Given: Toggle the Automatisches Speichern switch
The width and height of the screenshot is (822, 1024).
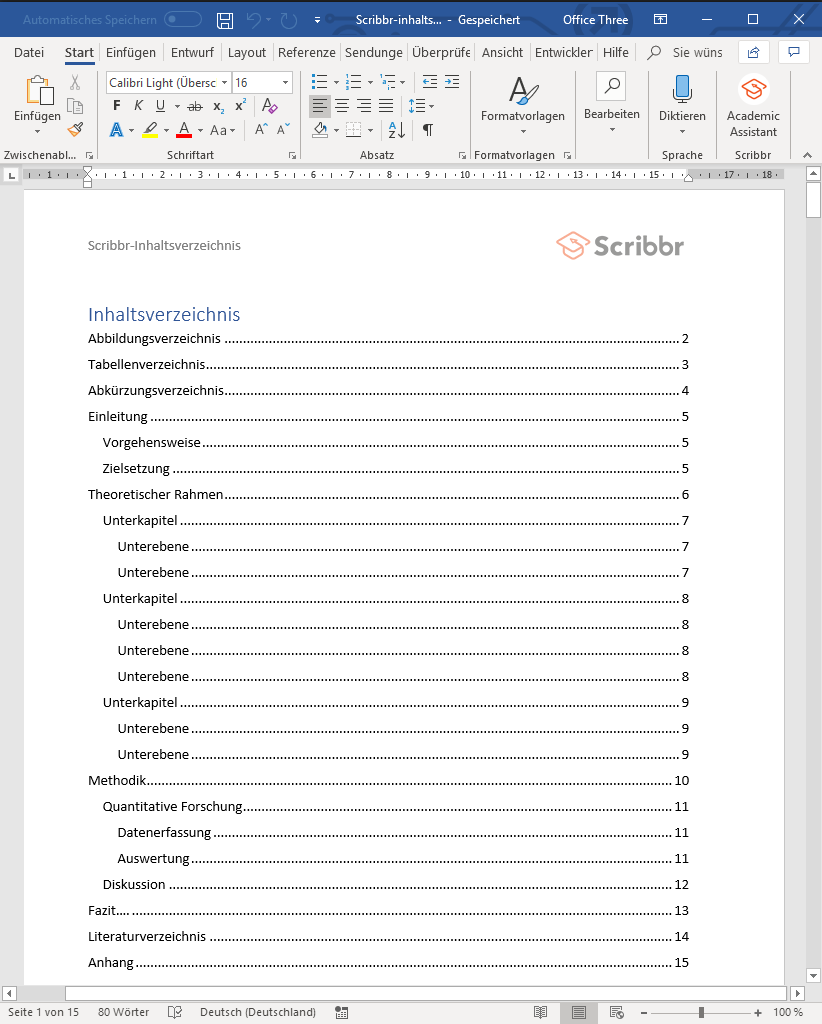Looking at the screenshot, I should [182, 20].
